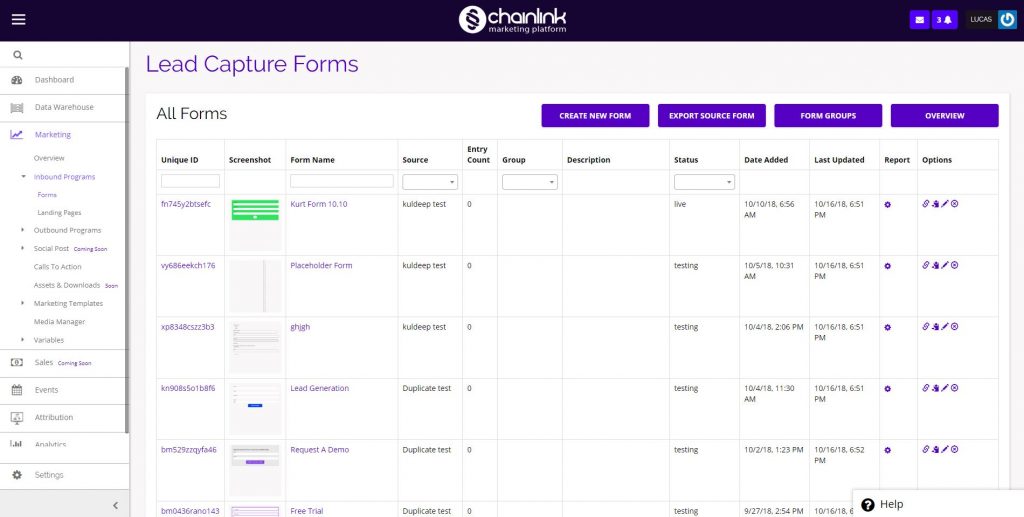Copy link icon for Kurt Form 10.10
The height and width of the screenshot is (517, 1024).
(x=925, y=204)
